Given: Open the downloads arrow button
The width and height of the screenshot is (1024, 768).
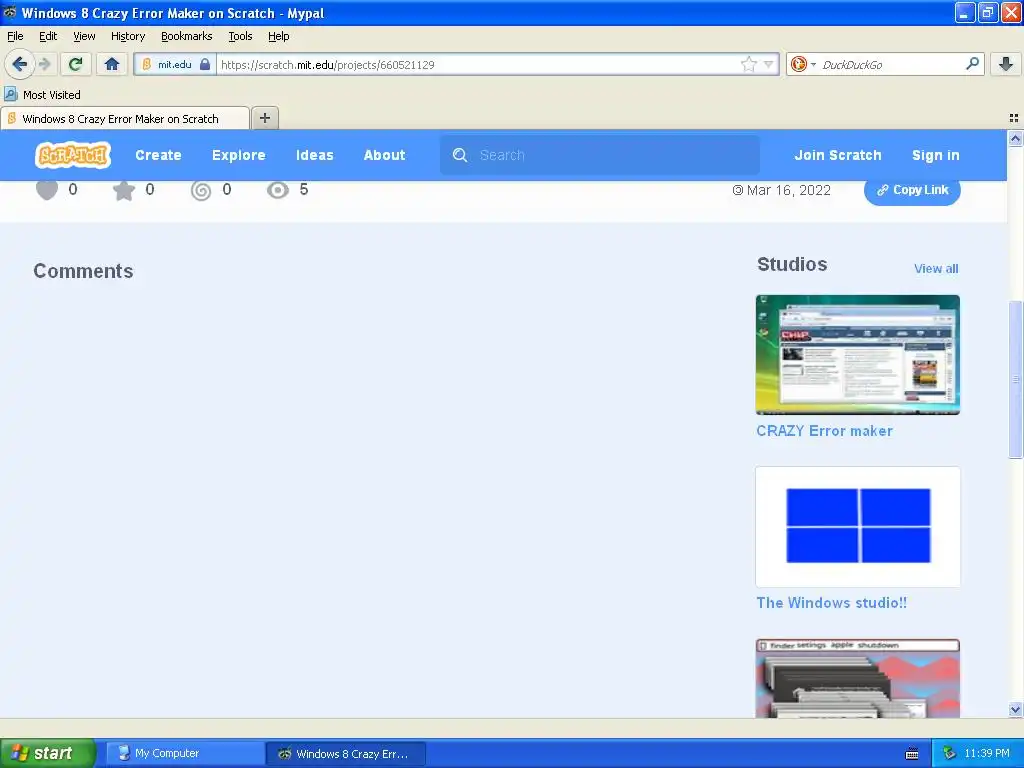Looking at the screenshot, I should 1006,64.
